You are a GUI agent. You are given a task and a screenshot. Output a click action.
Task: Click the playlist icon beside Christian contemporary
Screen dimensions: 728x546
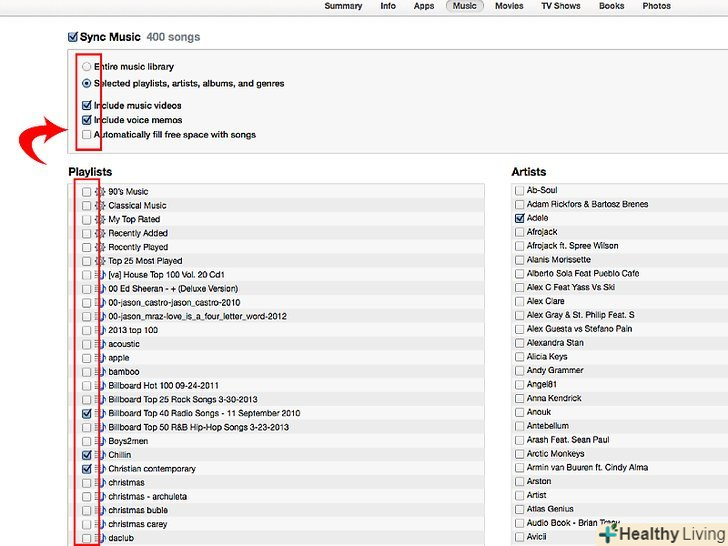tap(100, 469)
